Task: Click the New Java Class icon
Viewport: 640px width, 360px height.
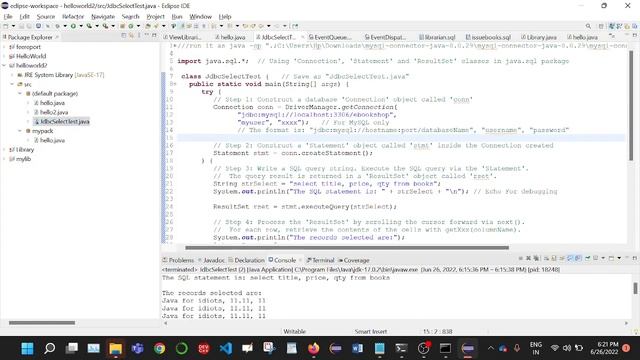Action: tap(131, 26)
